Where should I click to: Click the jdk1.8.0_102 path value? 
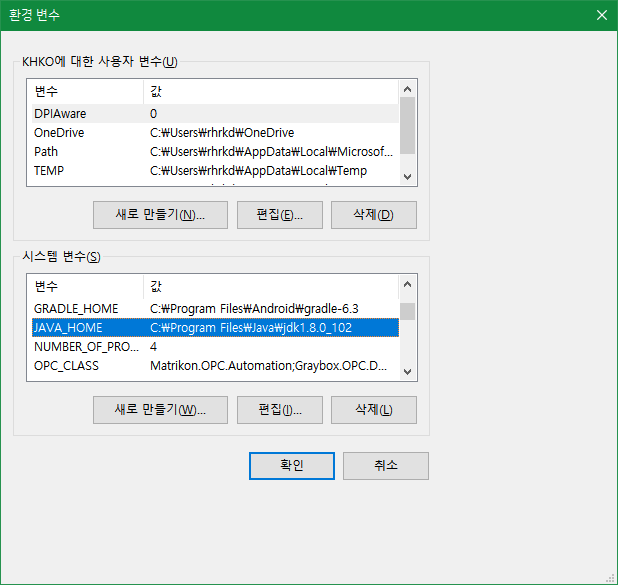[251, 328]
